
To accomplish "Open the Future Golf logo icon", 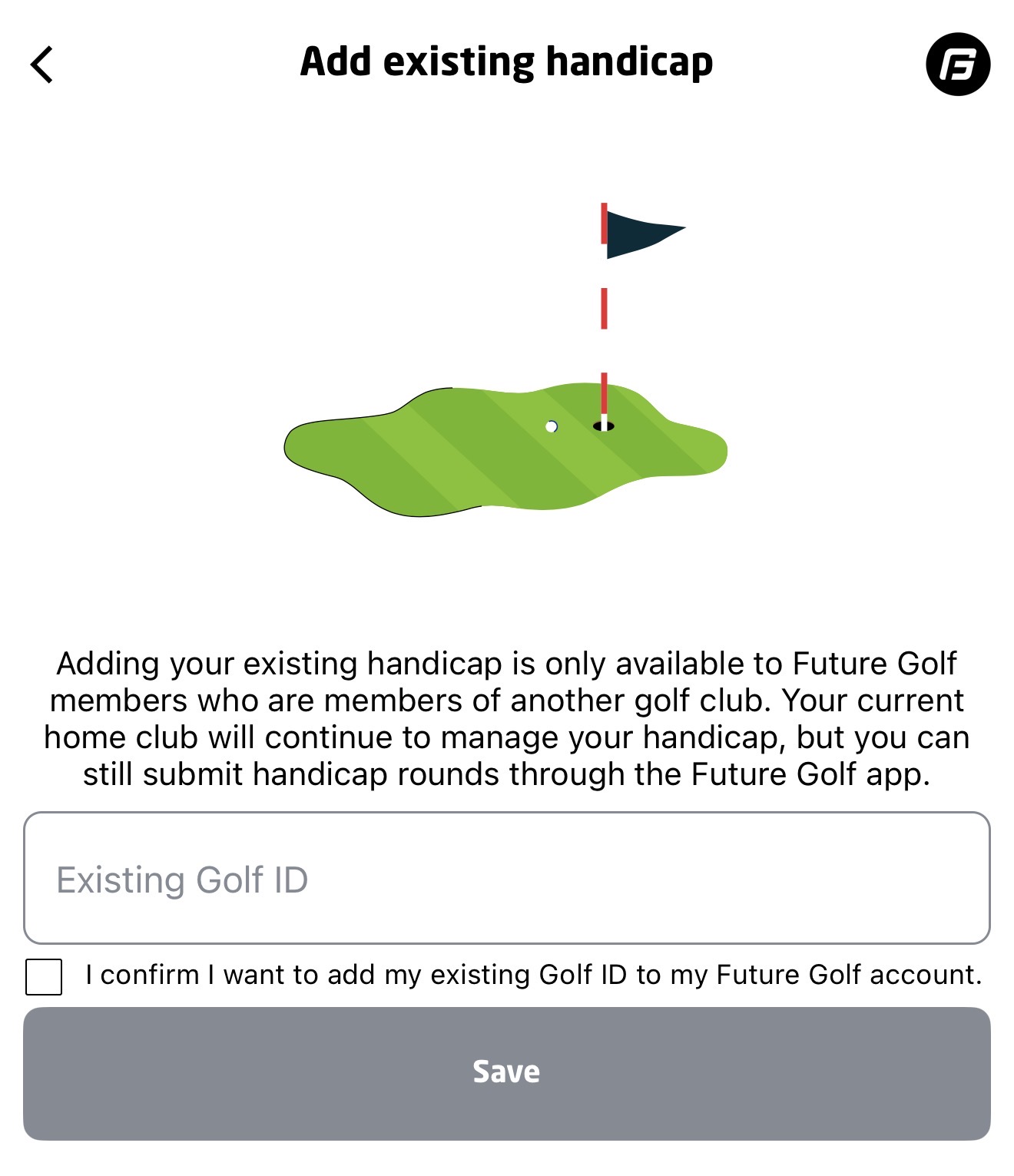I will (x=958, y=65).
